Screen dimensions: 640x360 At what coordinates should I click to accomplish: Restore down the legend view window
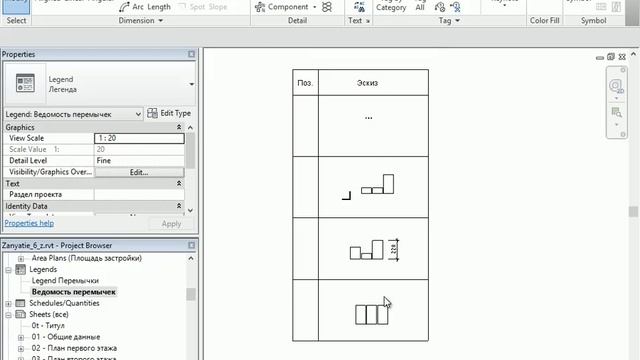611,57
